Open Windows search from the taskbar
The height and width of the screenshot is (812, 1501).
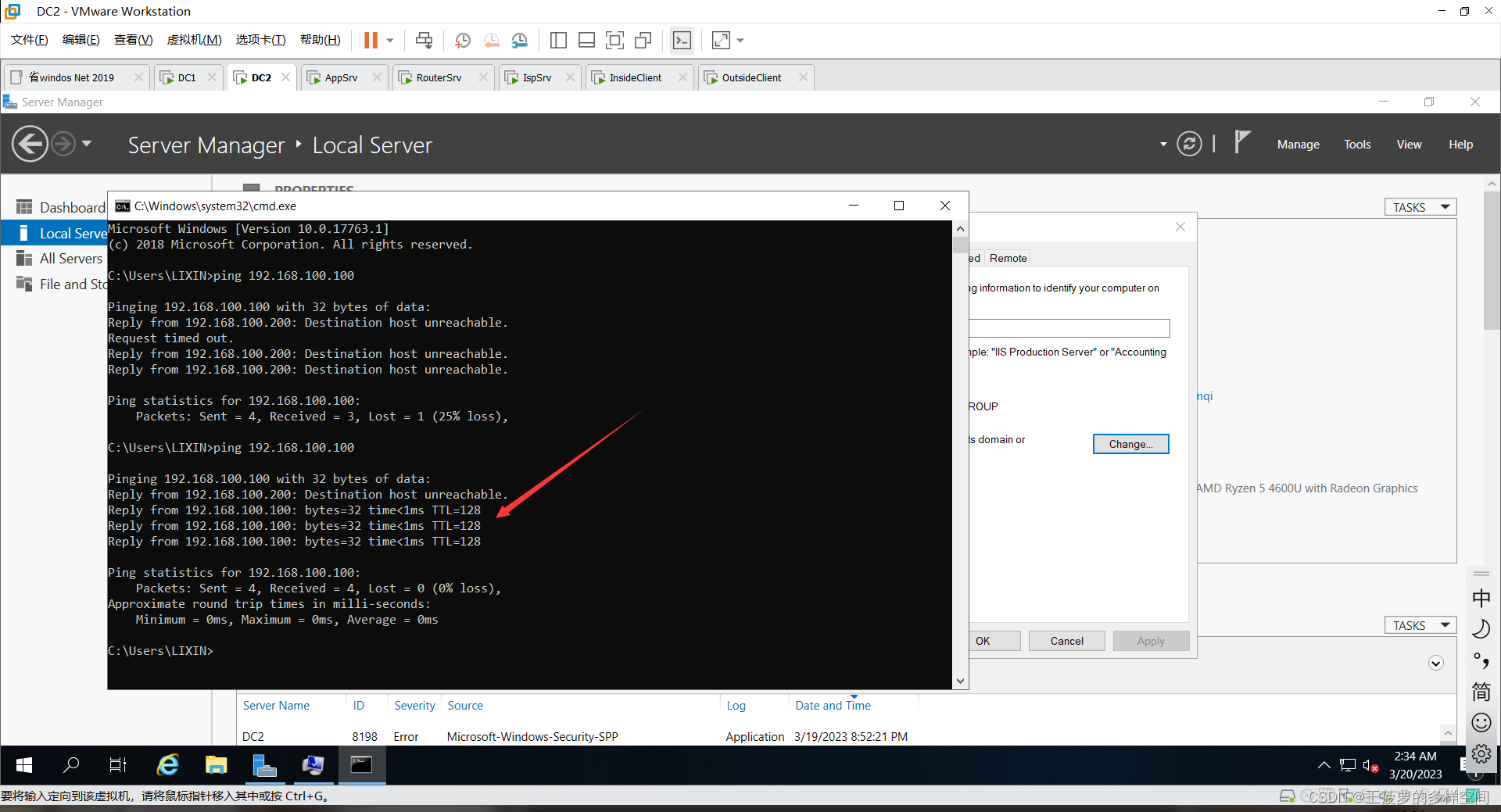71,765
